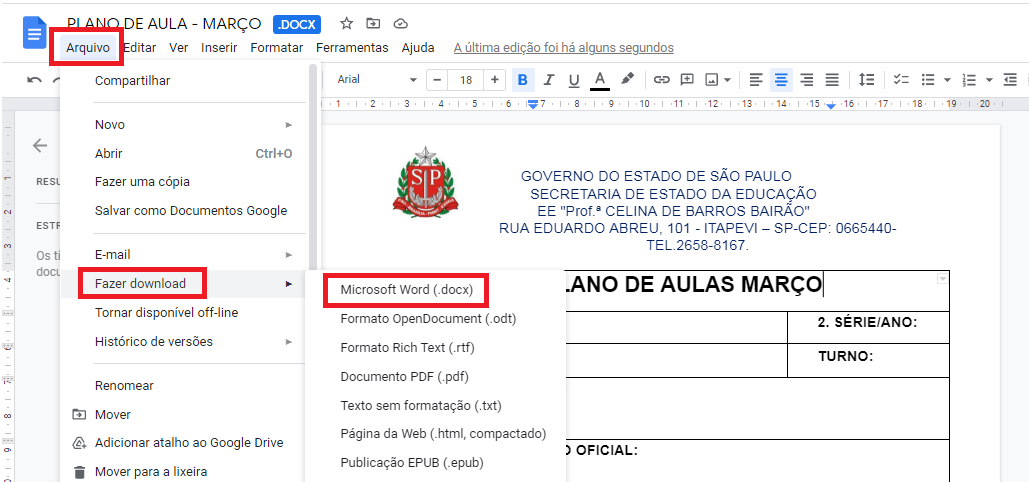Click the decrease indent icon
Viewport: 1029px width, 482px height.
(x=1011, y=80)
